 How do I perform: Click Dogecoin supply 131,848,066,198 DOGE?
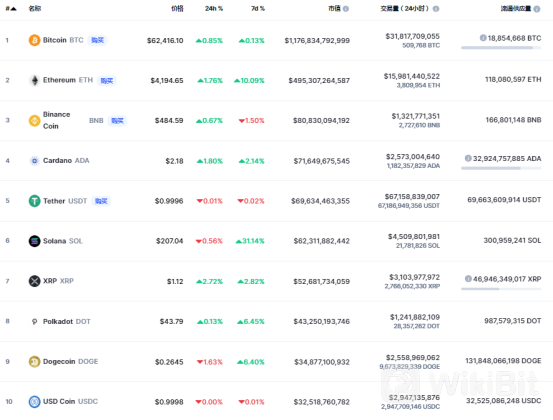(x=503, y=361)
